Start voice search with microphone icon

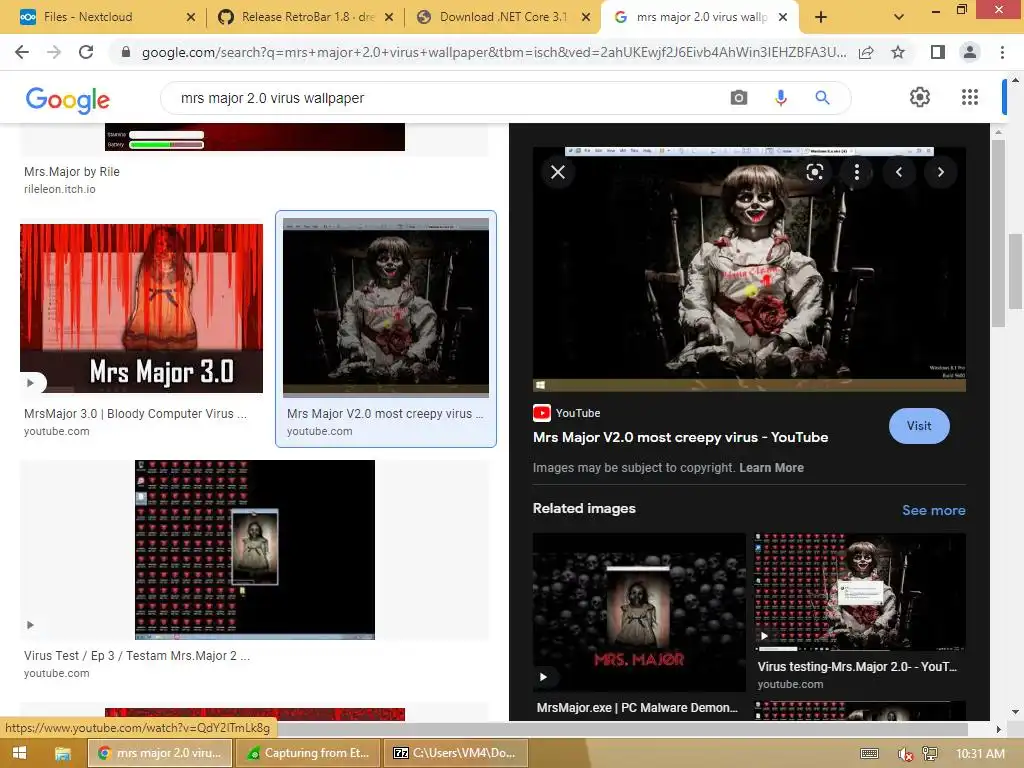pos(780,98)
